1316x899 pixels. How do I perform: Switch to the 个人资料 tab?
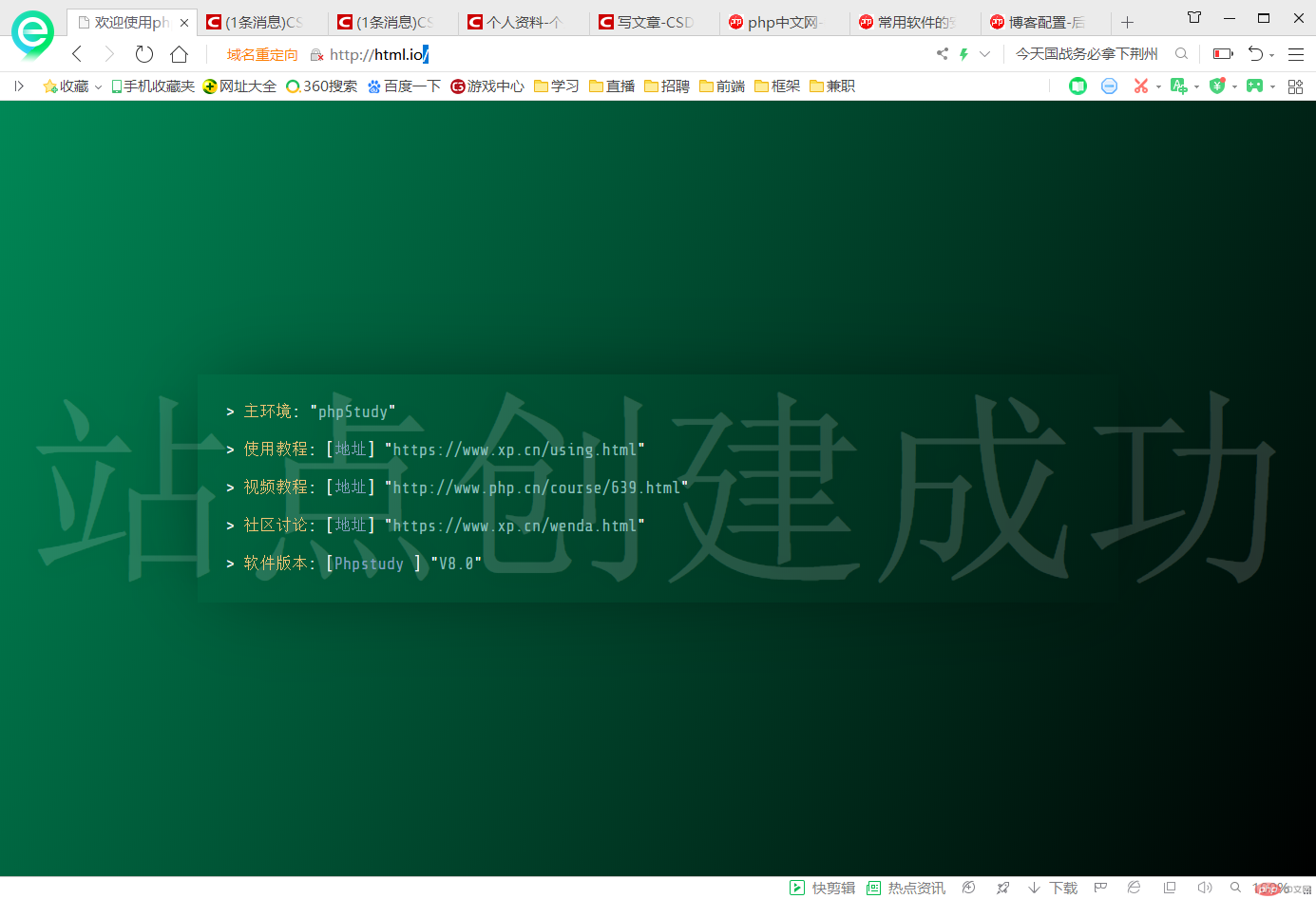point(524,22)
